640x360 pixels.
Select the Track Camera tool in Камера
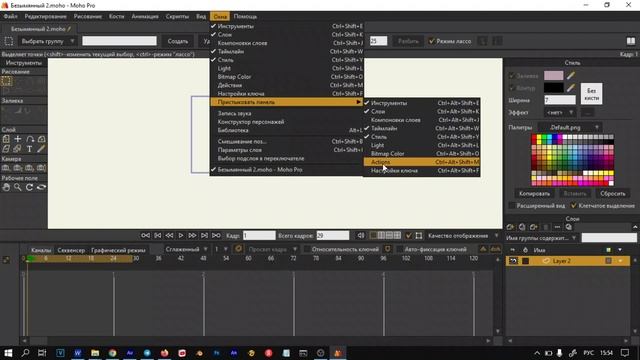[x=6, y=168]
